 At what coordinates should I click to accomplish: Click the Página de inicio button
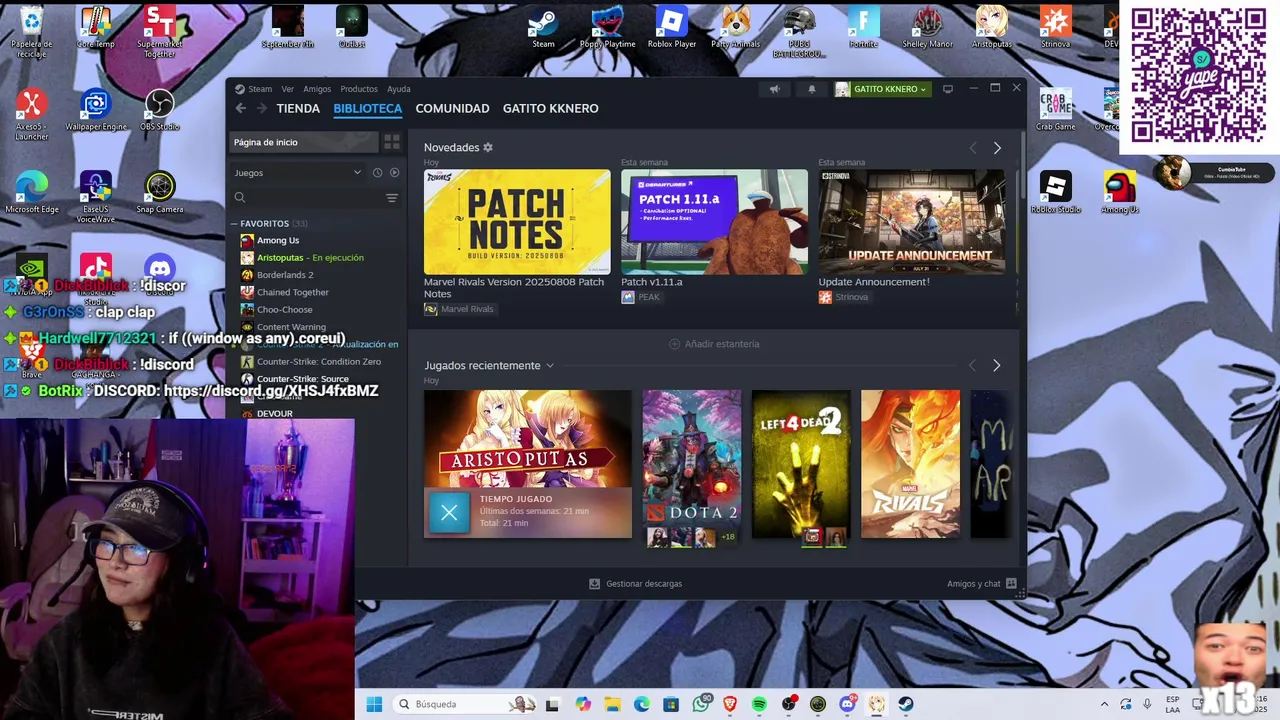click(304, 142)
